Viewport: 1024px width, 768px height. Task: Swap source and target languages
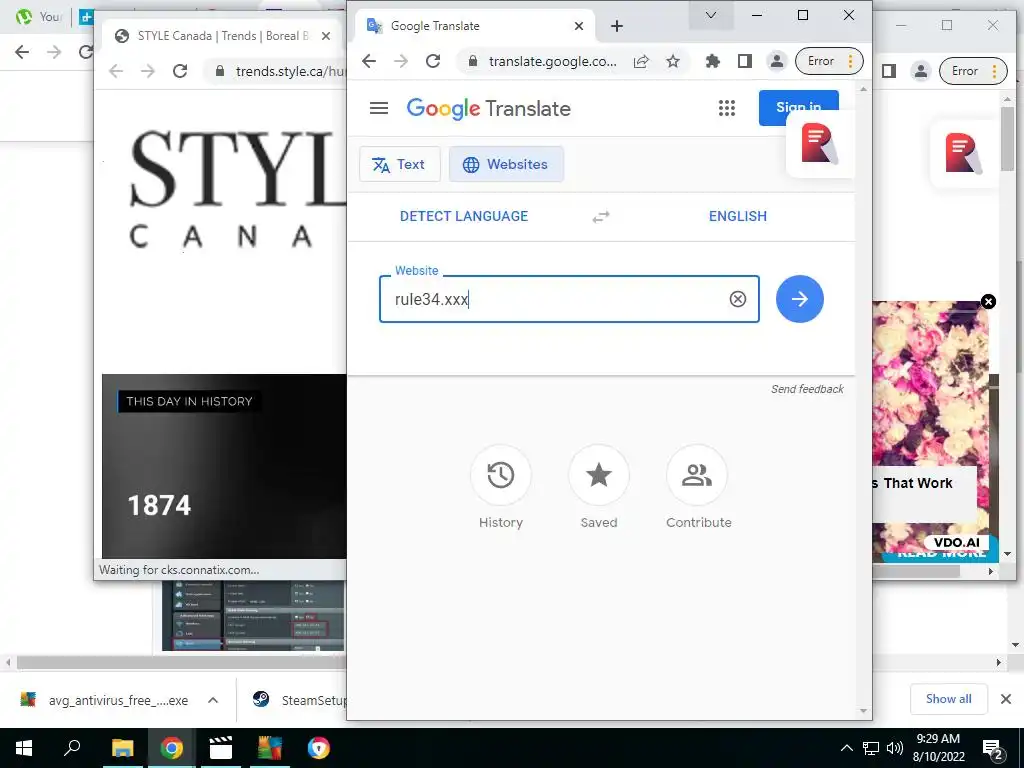(x=601, y=217)
